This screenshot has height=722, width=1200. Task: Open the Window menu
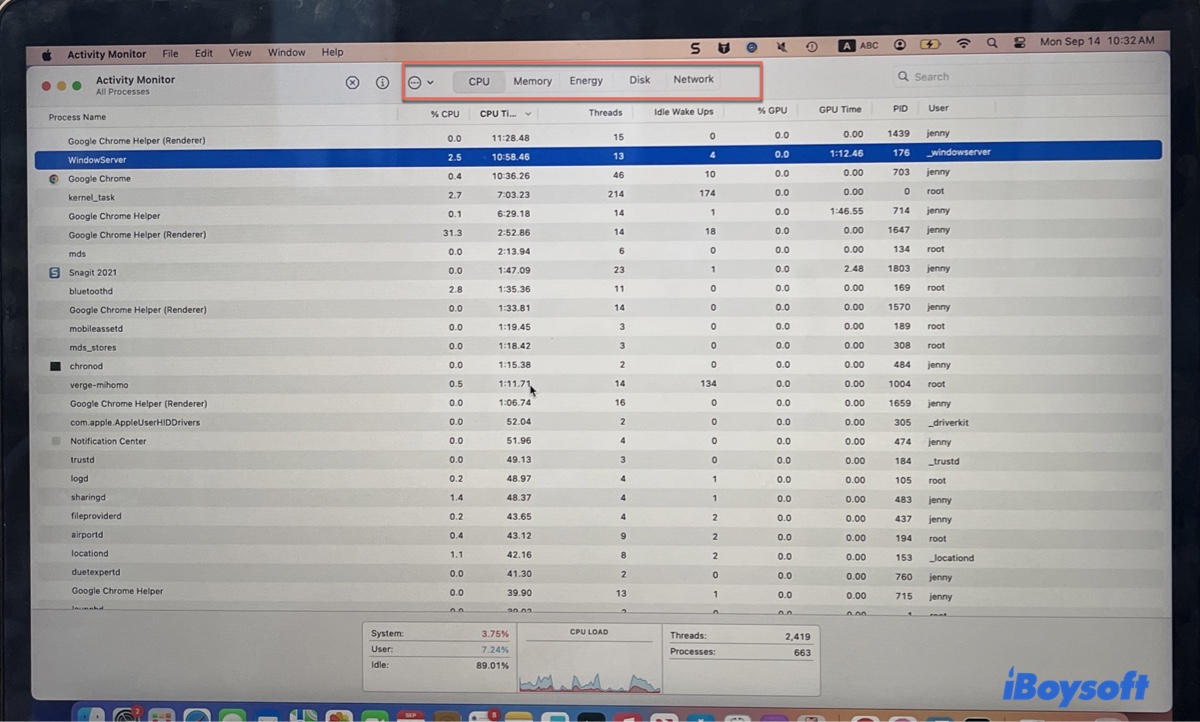[x=286, y=53]
